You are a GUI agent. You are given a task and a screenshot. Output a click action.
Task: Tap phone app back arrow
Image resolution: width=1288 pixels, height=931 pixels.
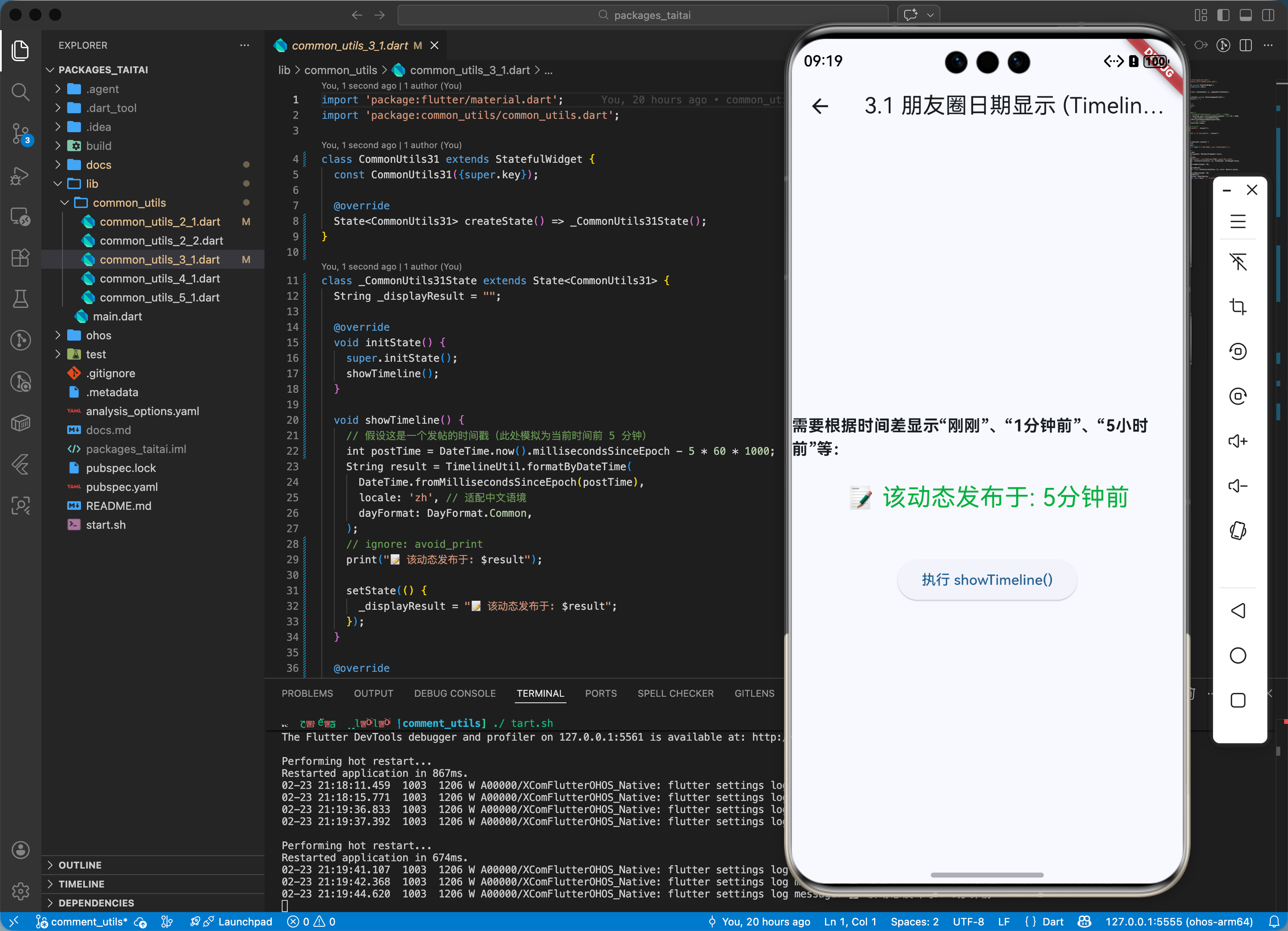coord(820,106)
